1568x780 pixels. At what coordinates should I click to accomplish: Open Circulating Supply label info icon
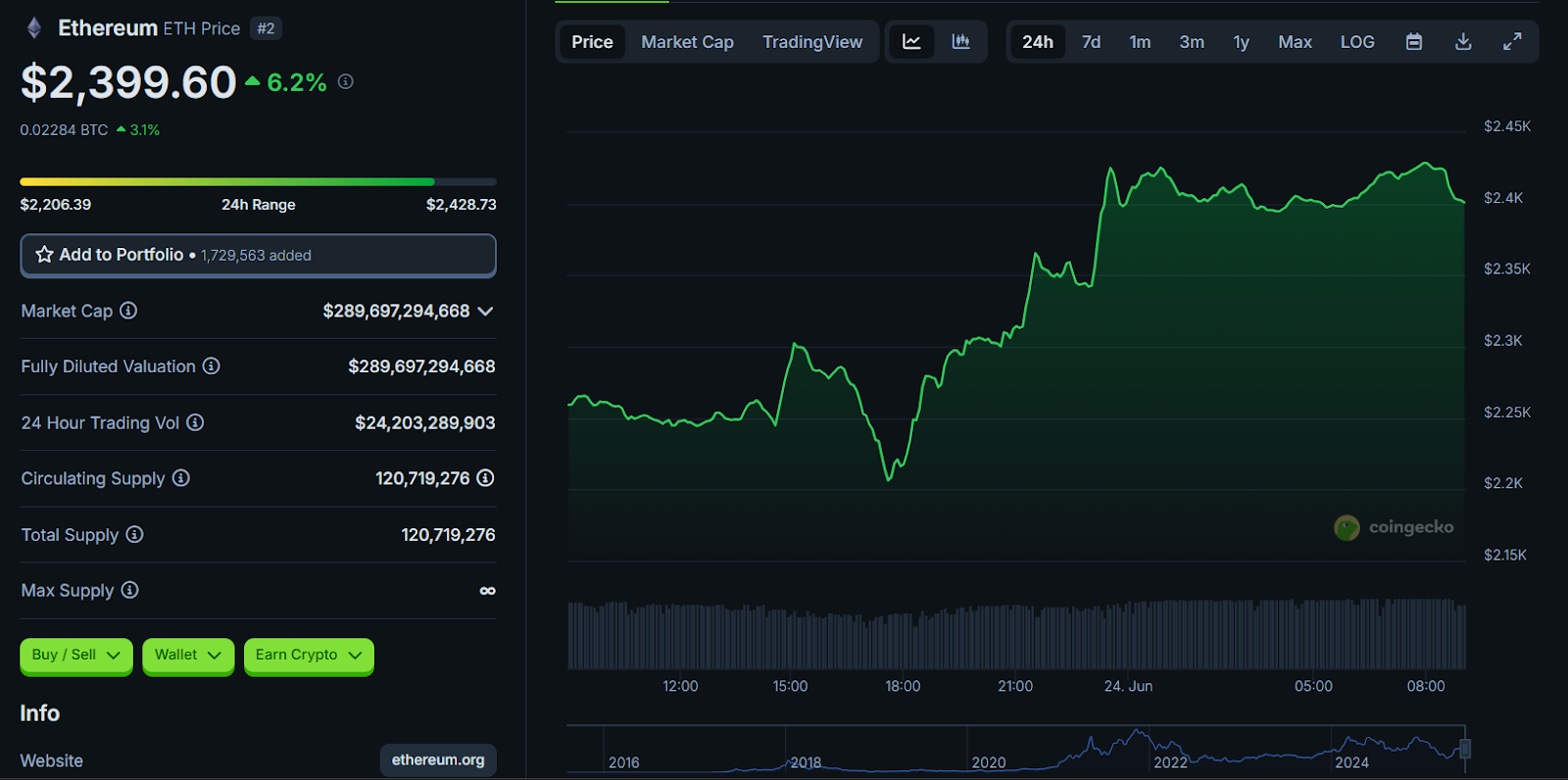181,478
